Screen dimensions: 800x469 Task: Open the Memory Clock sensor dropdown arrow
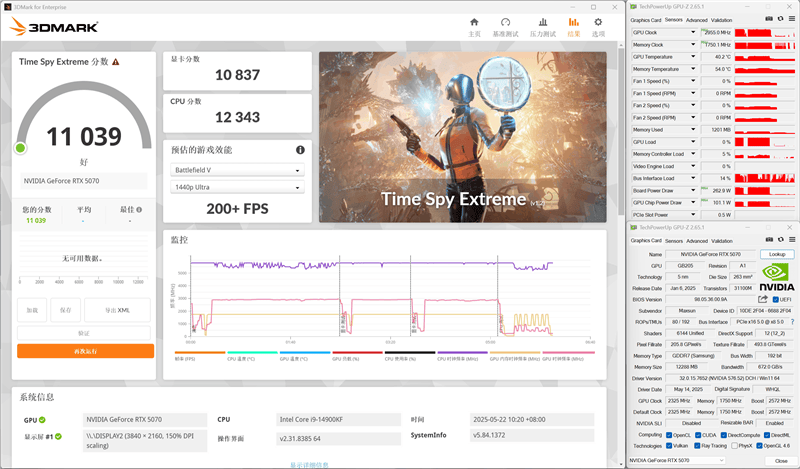(693, 44)
